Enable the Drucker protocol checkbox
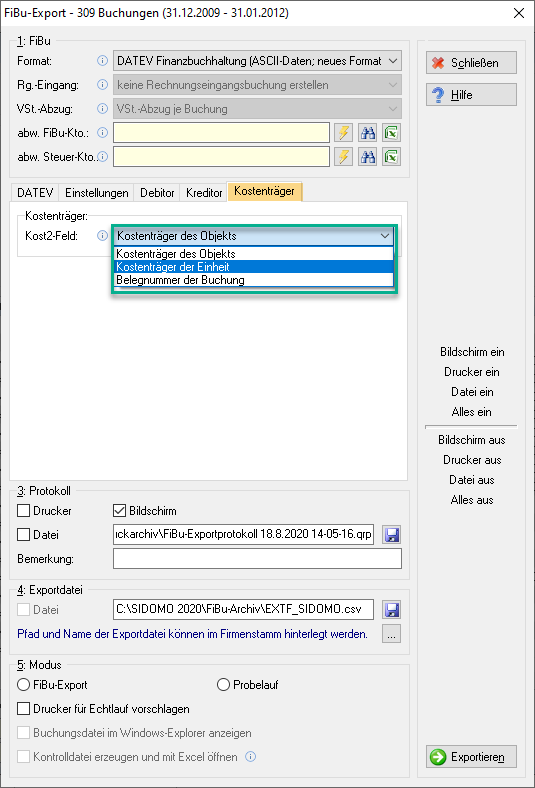The height and width of the screenshot is (788, 535). pyautogui.click(x=24, y=511)
